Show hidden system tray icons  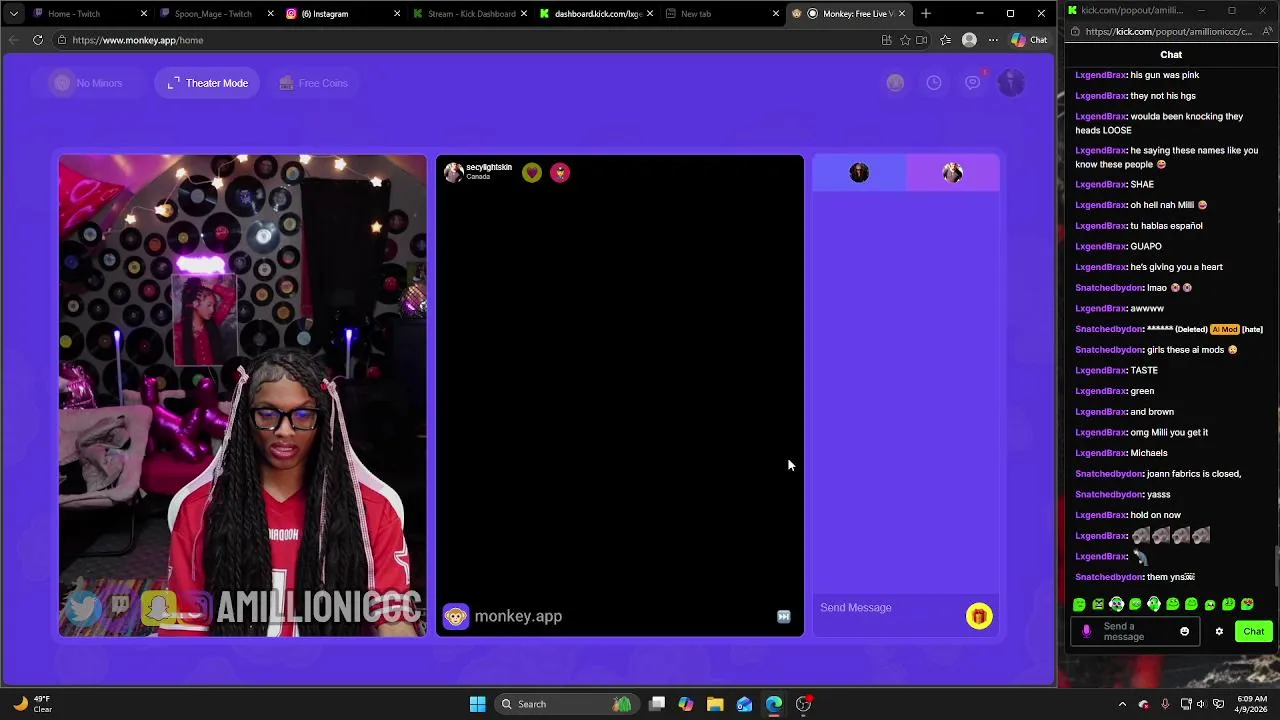click(1122, 704)
